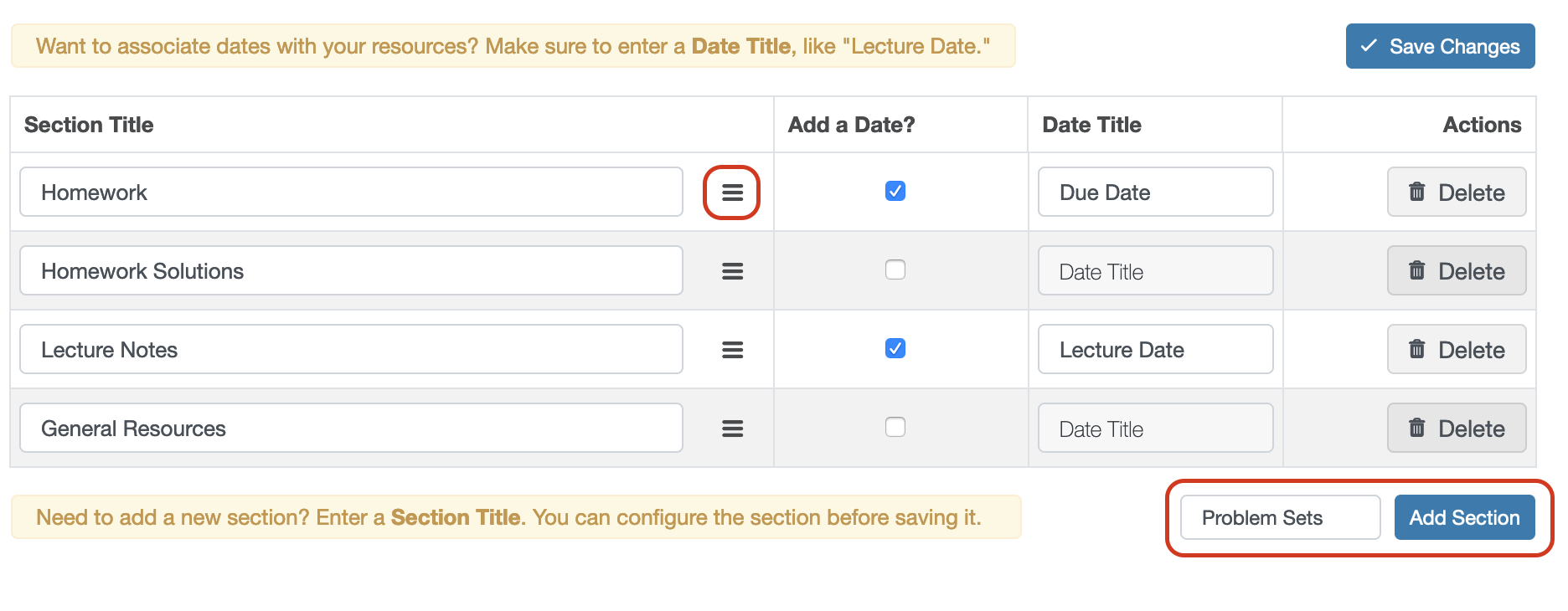Viewport: 1568px width, 611px height.
Task: Click trash icon for Homework Solutions
Action: pos(1416,270)
